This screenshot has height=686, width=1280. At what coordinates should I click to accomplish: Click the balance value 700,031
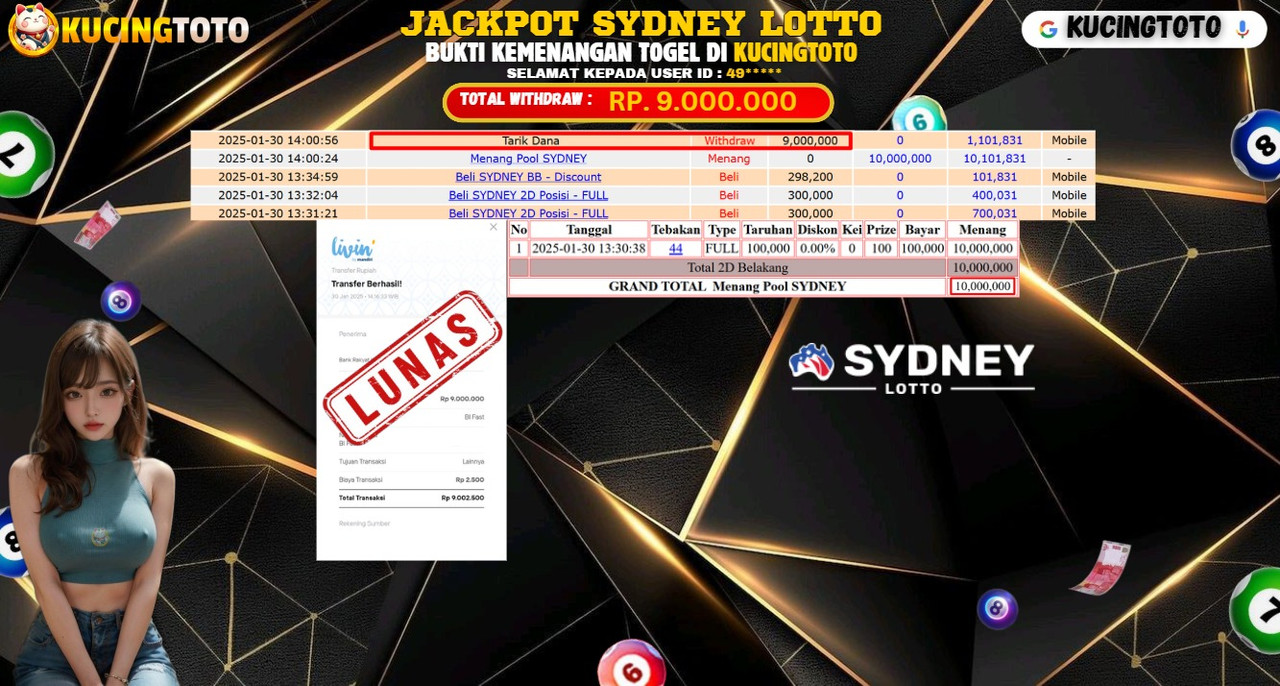(995, 213)
